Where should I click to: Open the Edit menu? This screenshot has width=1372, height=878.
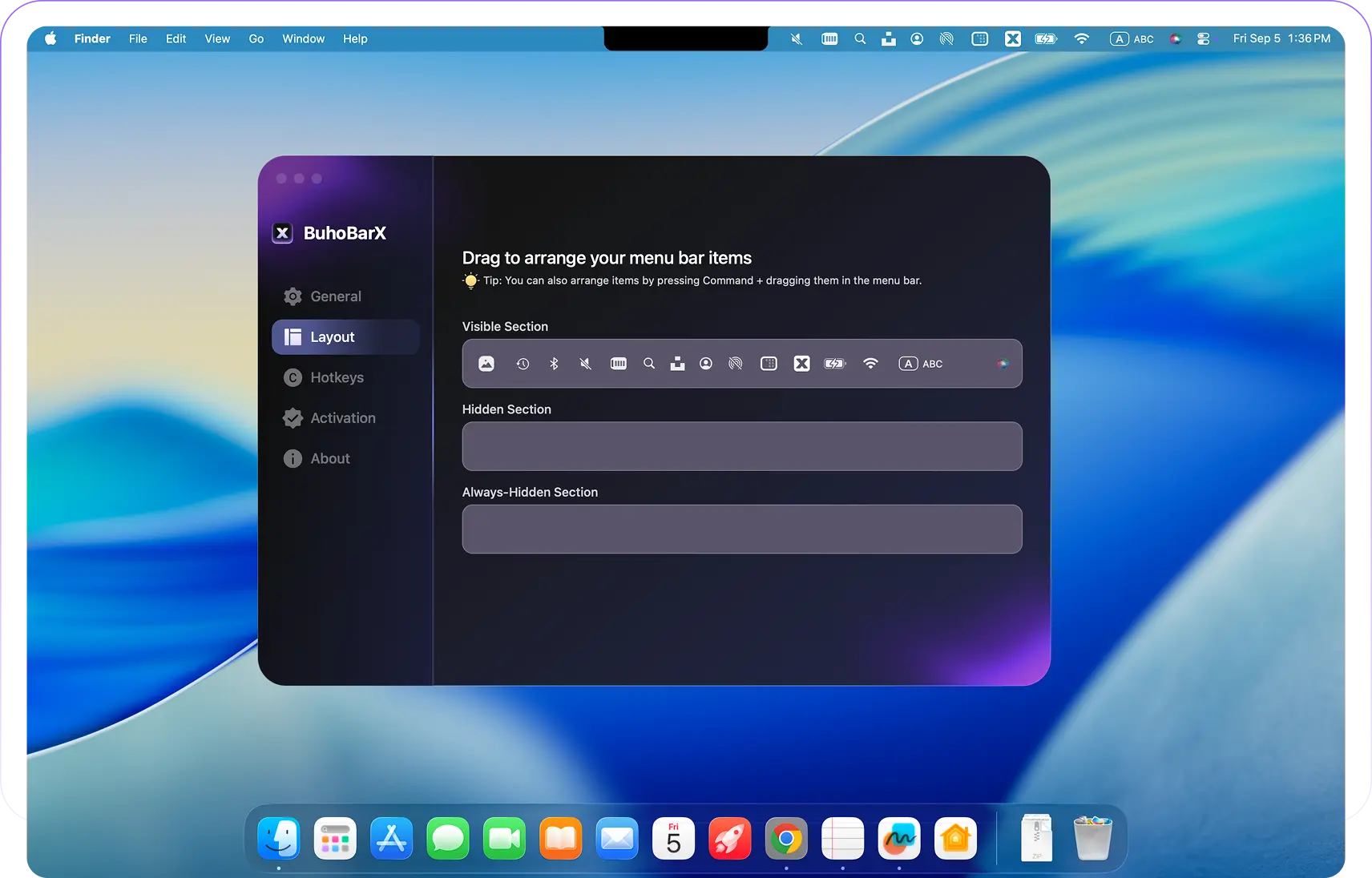tap(176, 38)
